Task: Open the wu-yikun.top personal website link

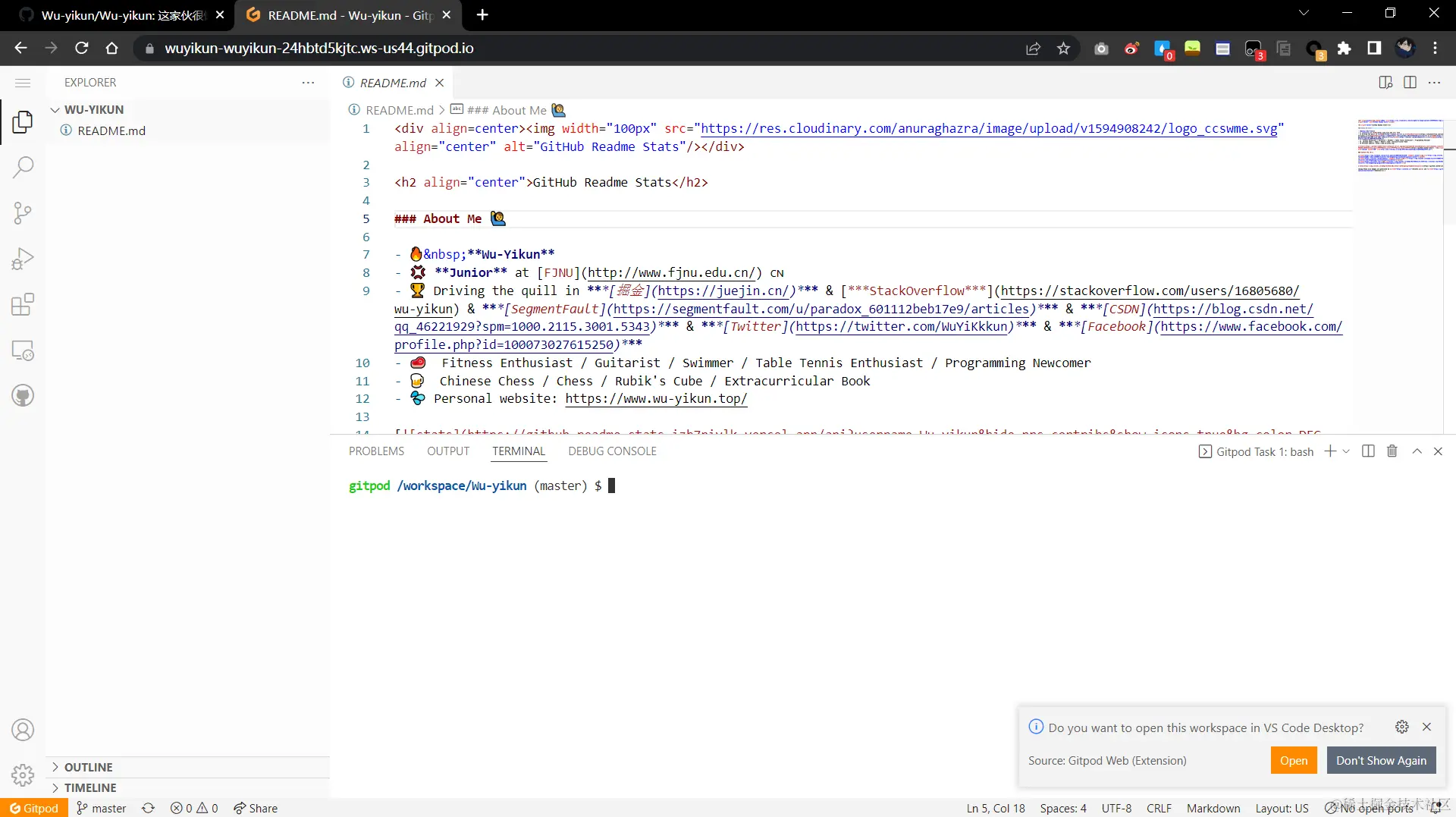Action: tap(656, 398)
